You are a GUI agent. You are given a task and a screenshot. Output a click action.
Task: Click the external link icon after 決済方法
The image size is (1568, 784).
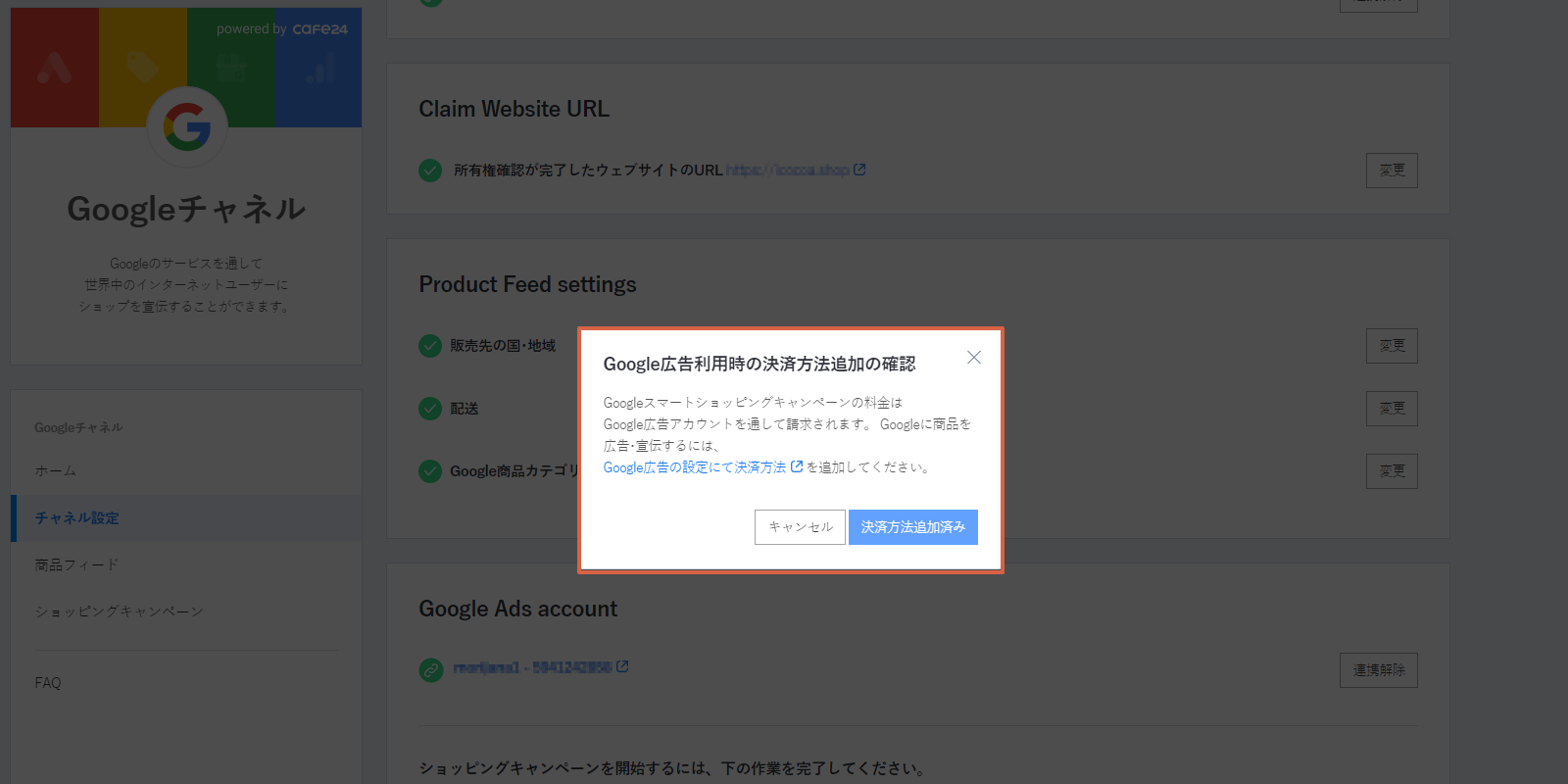797,466
